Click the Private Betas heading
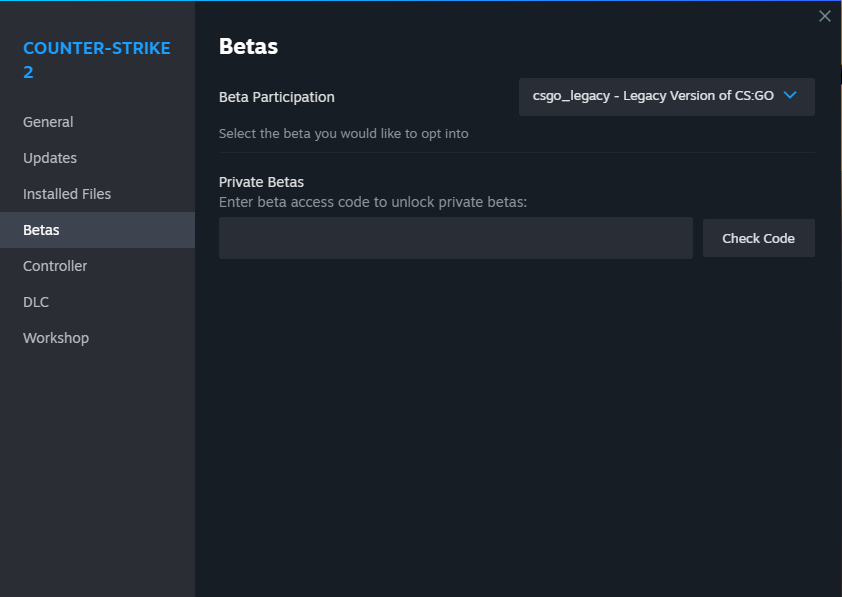This screenshot has height=597, width=842. click(x=262, y=182)
